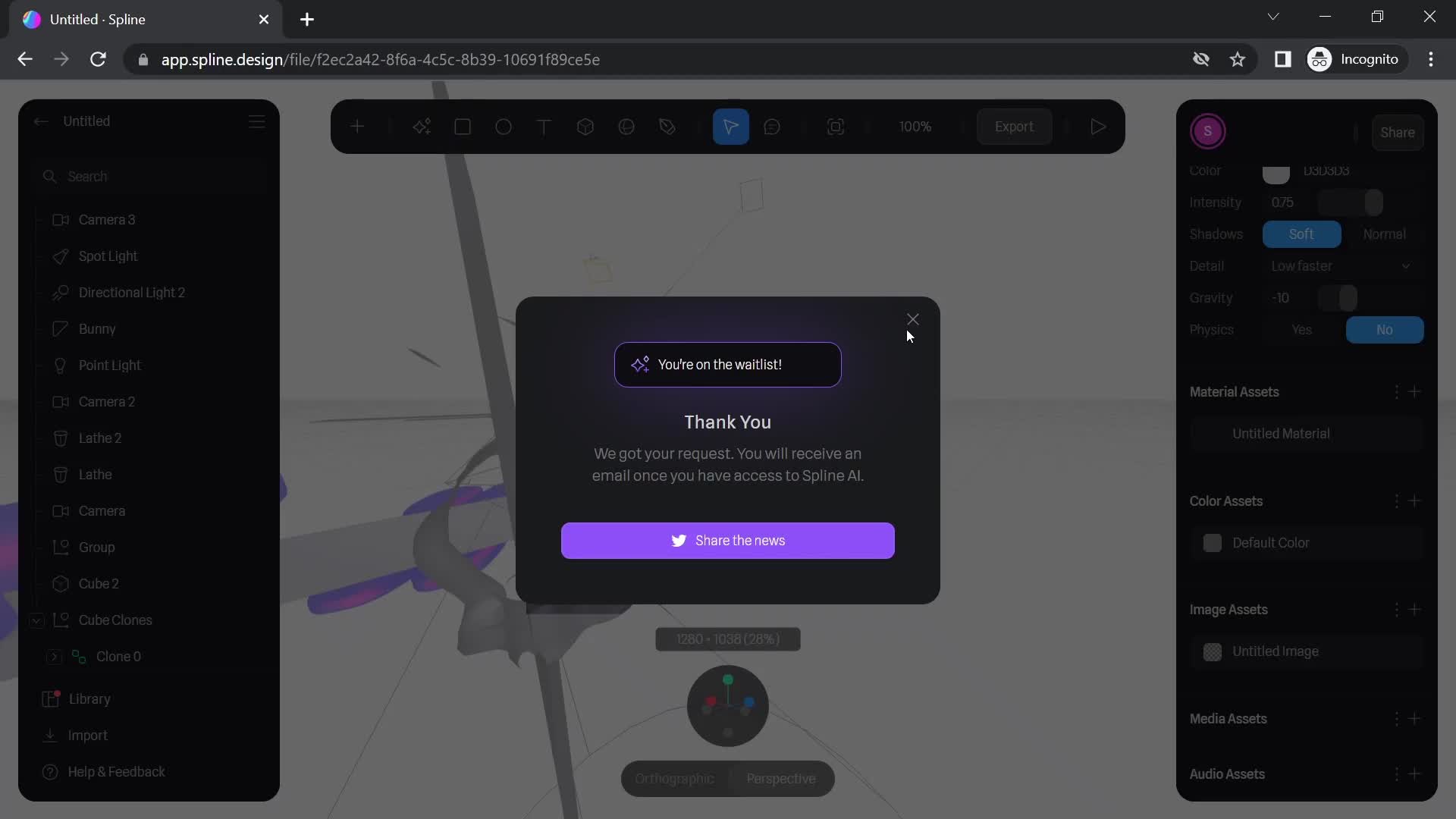Select the Spot Light layer item
This screenshot has height=819, width=1456.
pyautogui.click(x=107, y=256)
